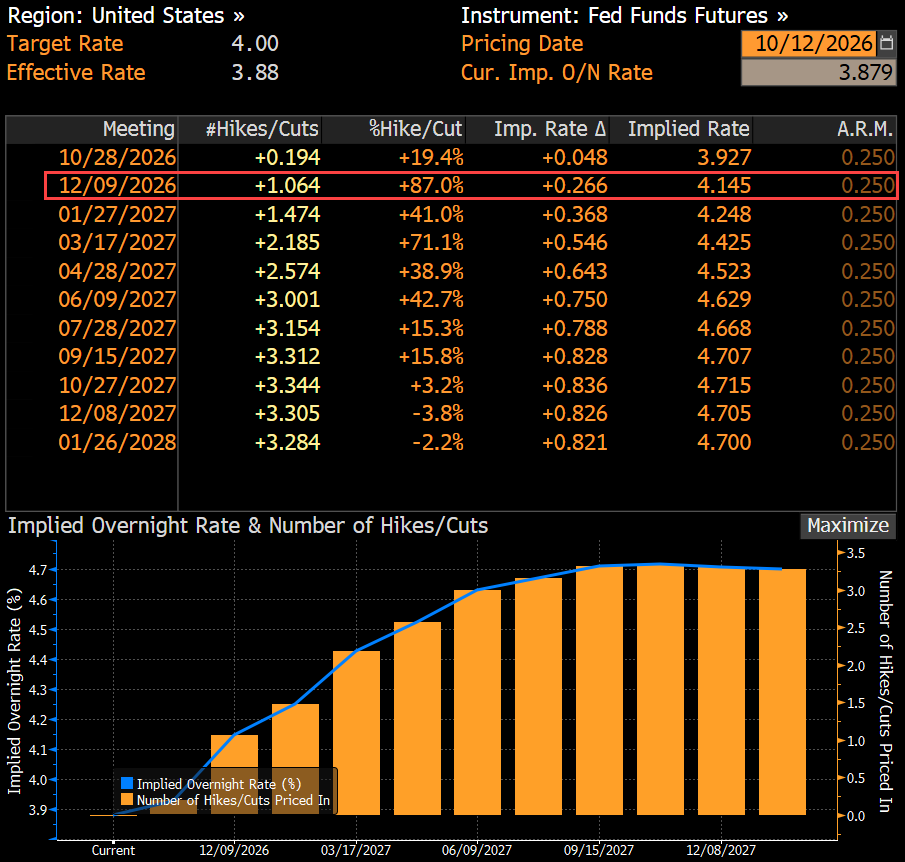Select the 09/15/2027 meeting date

tap(117, 356)
